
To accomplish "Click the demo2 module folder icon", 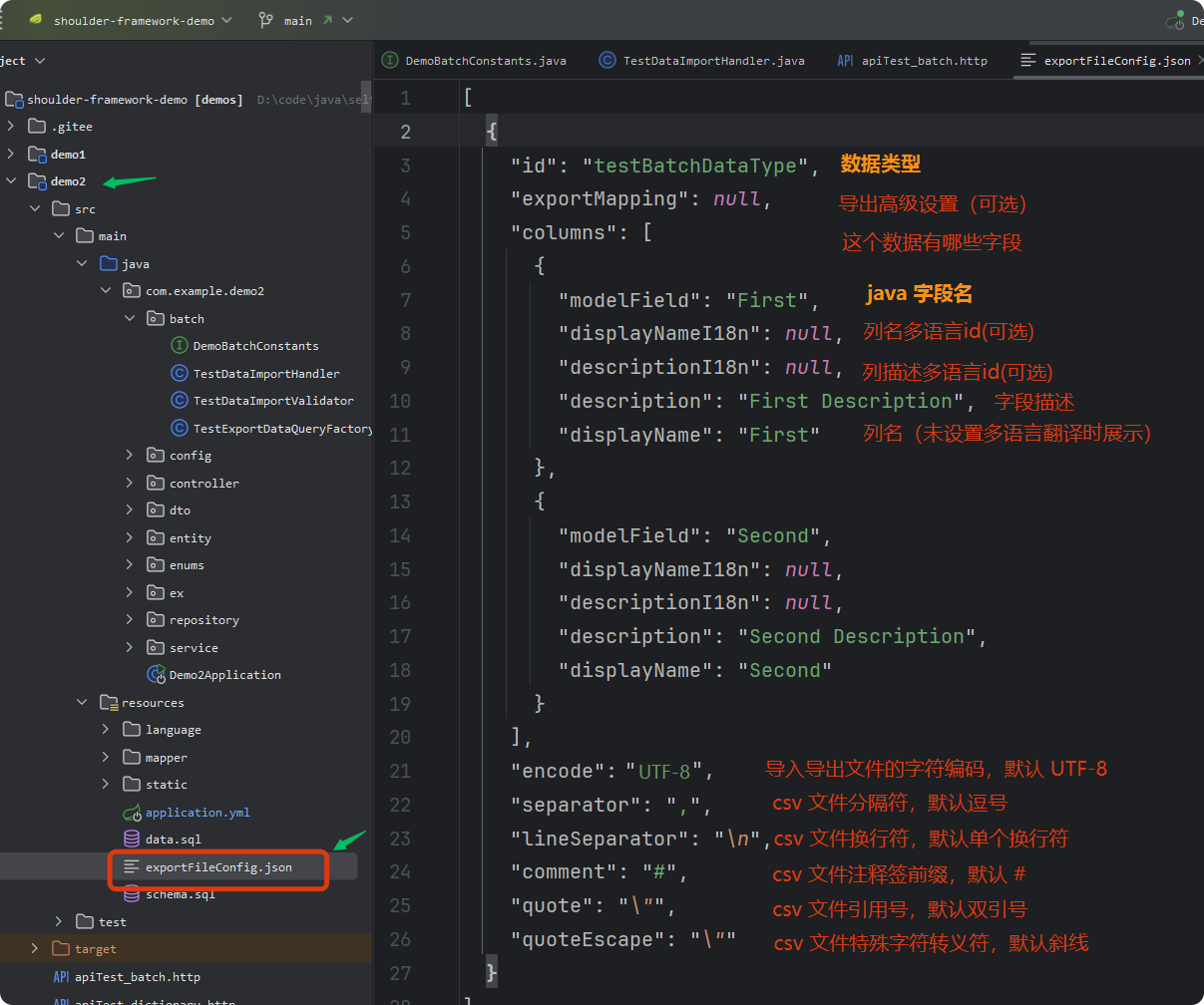I will 37,181.
